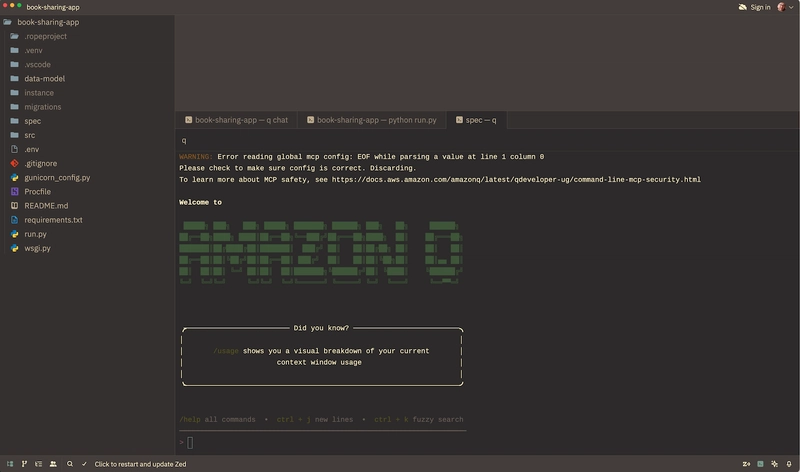Click the diagnostics checkmark icon
Image resolution: width=800 pixels, height=472 pixels.
pyautogui.click(x=84, y=464)
